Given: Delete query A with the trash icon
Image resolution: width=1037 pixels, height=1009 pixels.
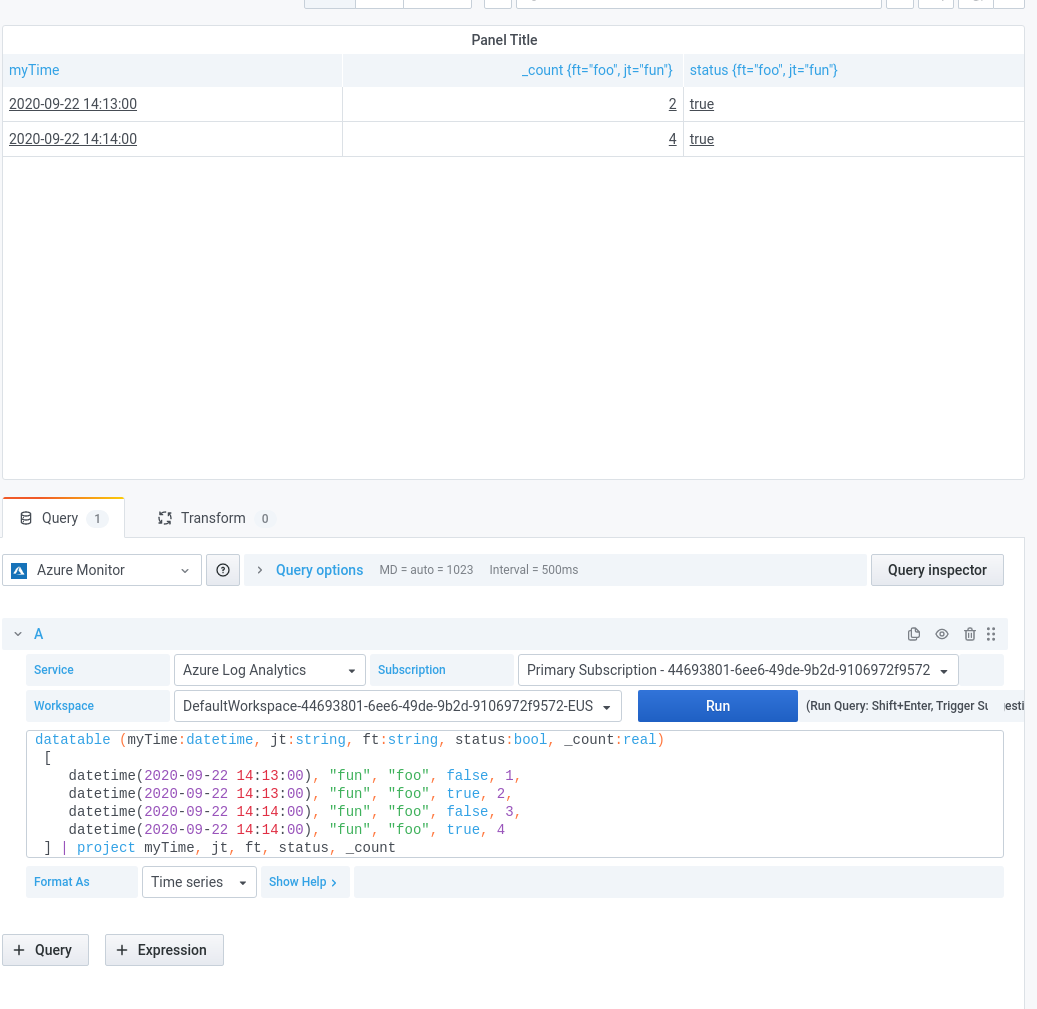Looking at the screenshot, I should pyautogui.click(x=970, y=634).
